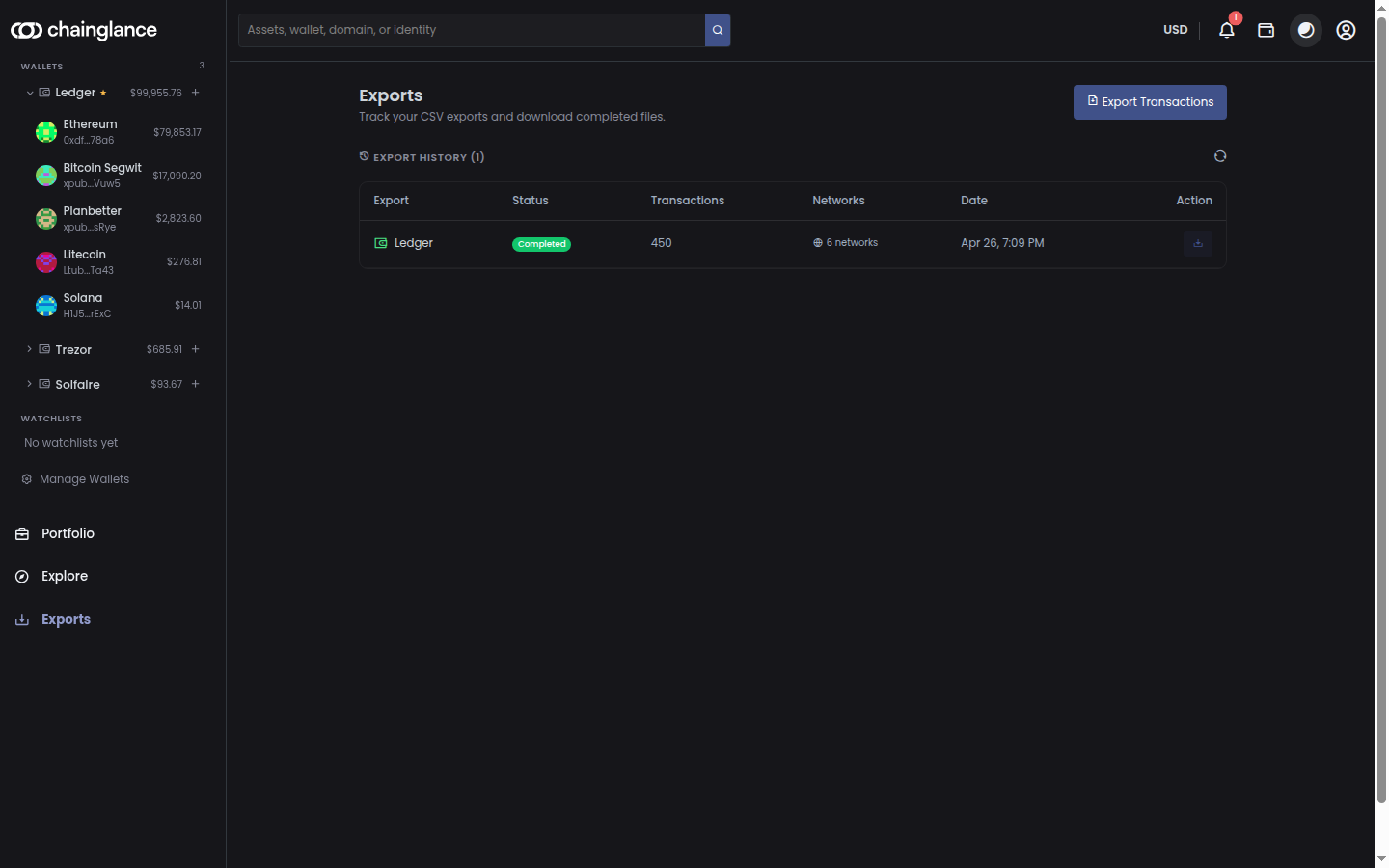Open the user profile icon
The width and height of the screenshot is (1389, 868).
(x=1346, y=30)
